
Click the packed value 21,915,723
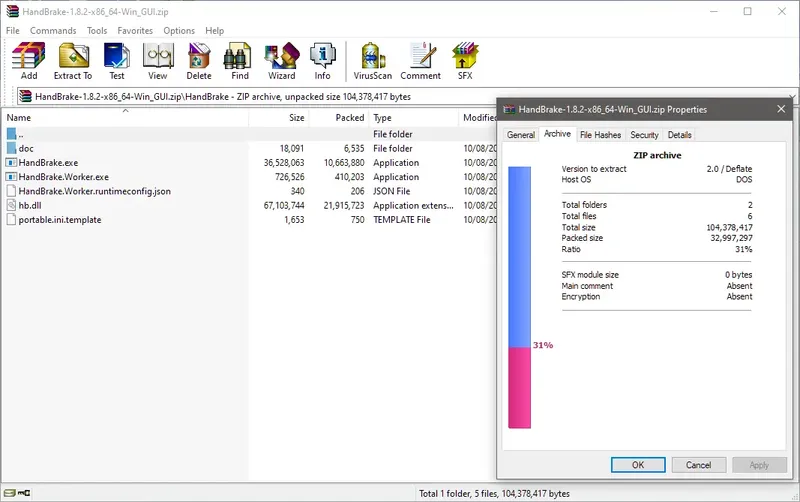click(344, 206)
